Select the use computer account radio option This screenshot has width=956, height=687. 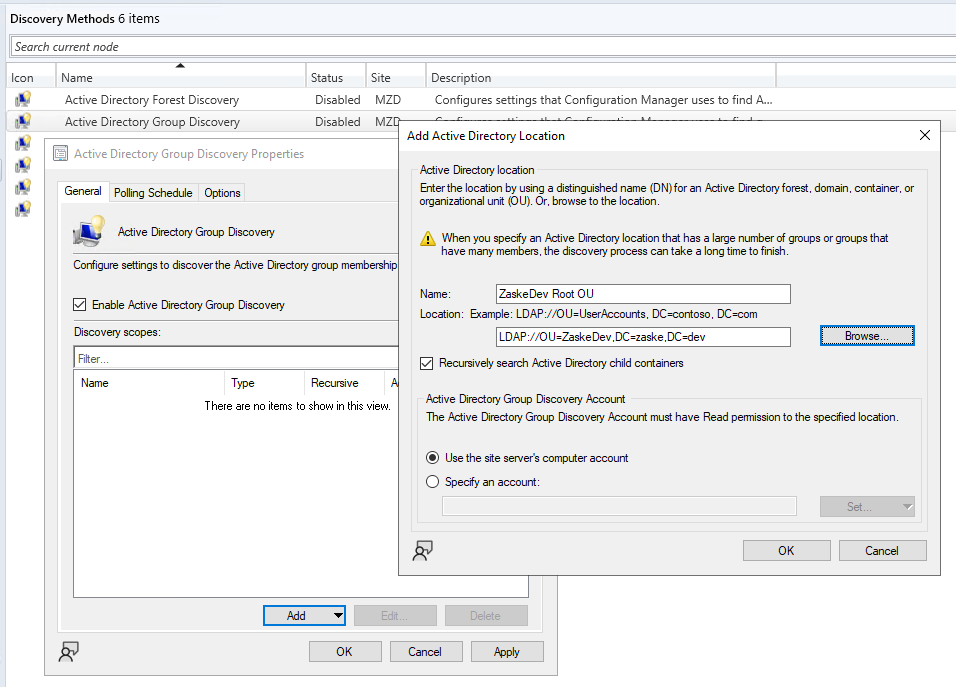point(431,457)
